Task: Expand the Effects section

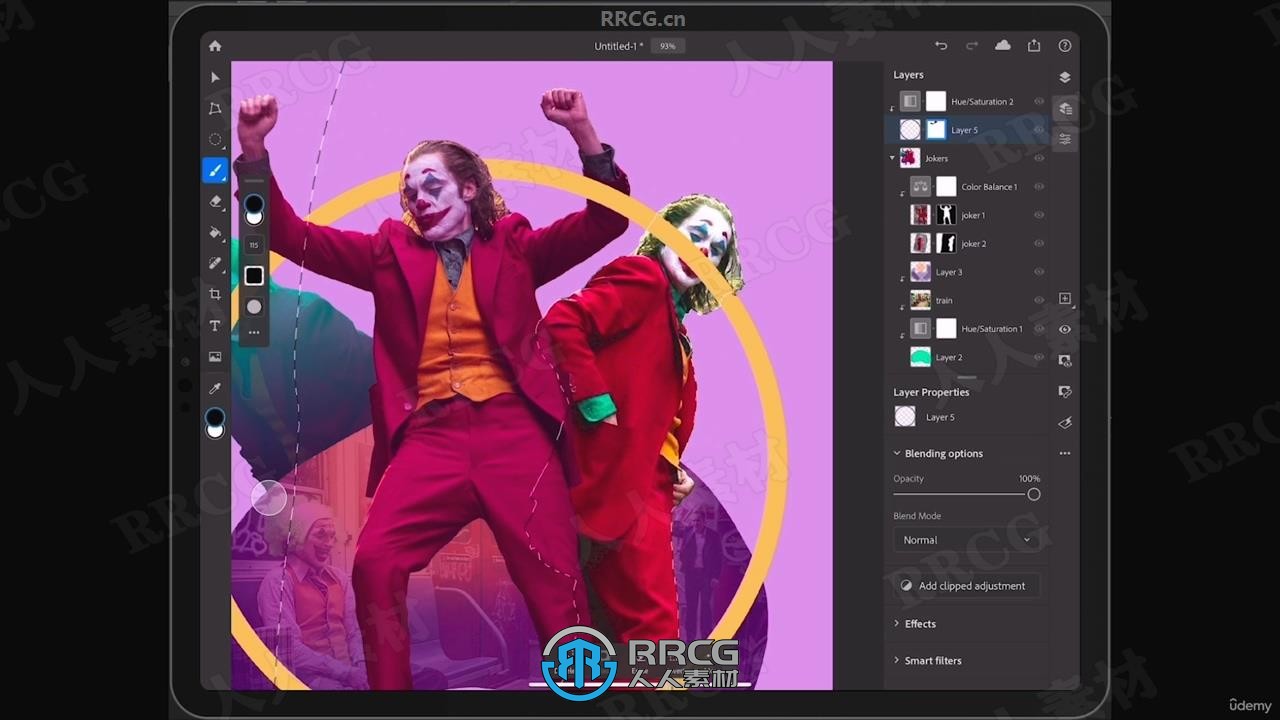Action: click(897, 624)
